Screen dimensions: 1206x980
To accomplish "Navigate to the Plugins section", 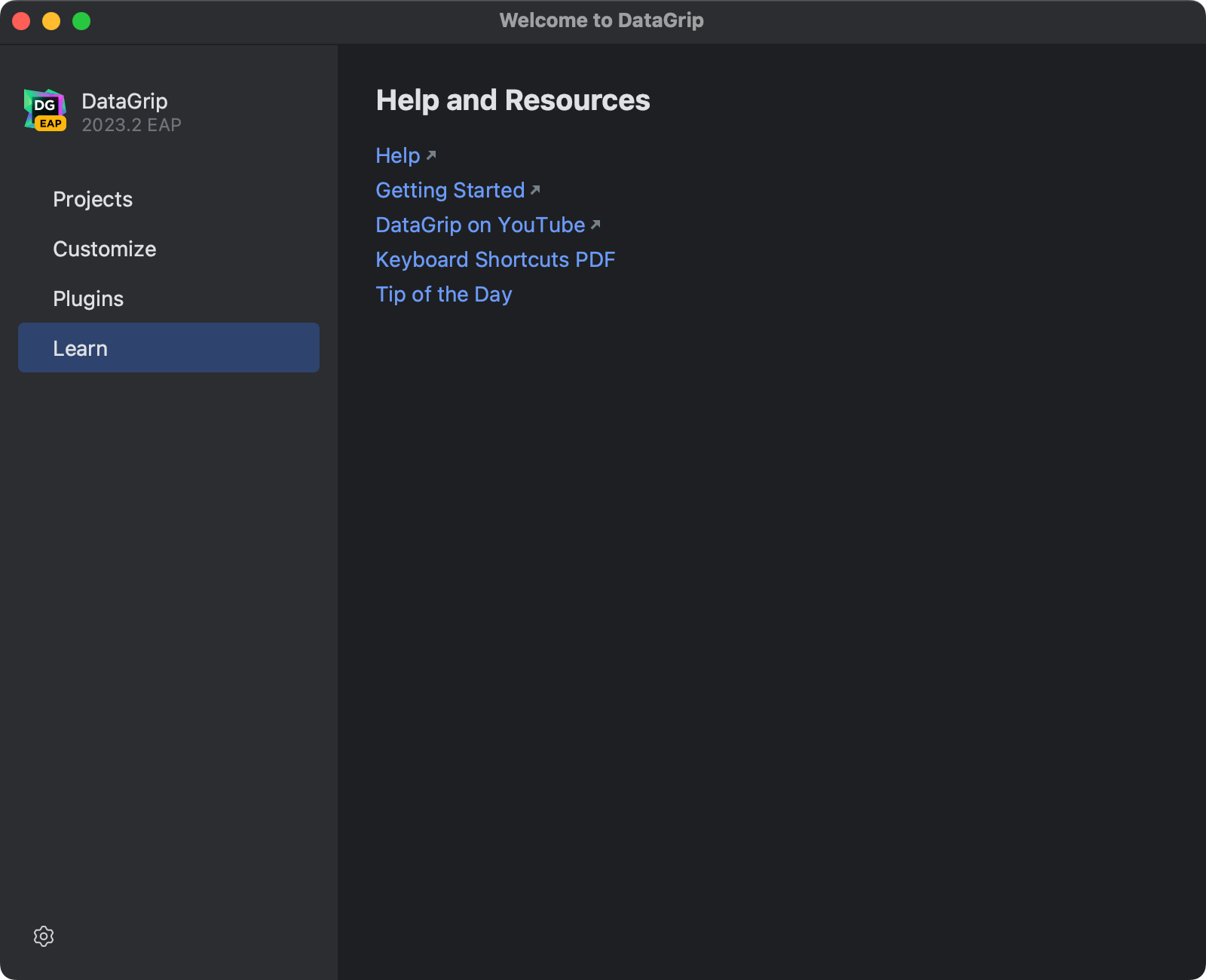I will point(88,299).
